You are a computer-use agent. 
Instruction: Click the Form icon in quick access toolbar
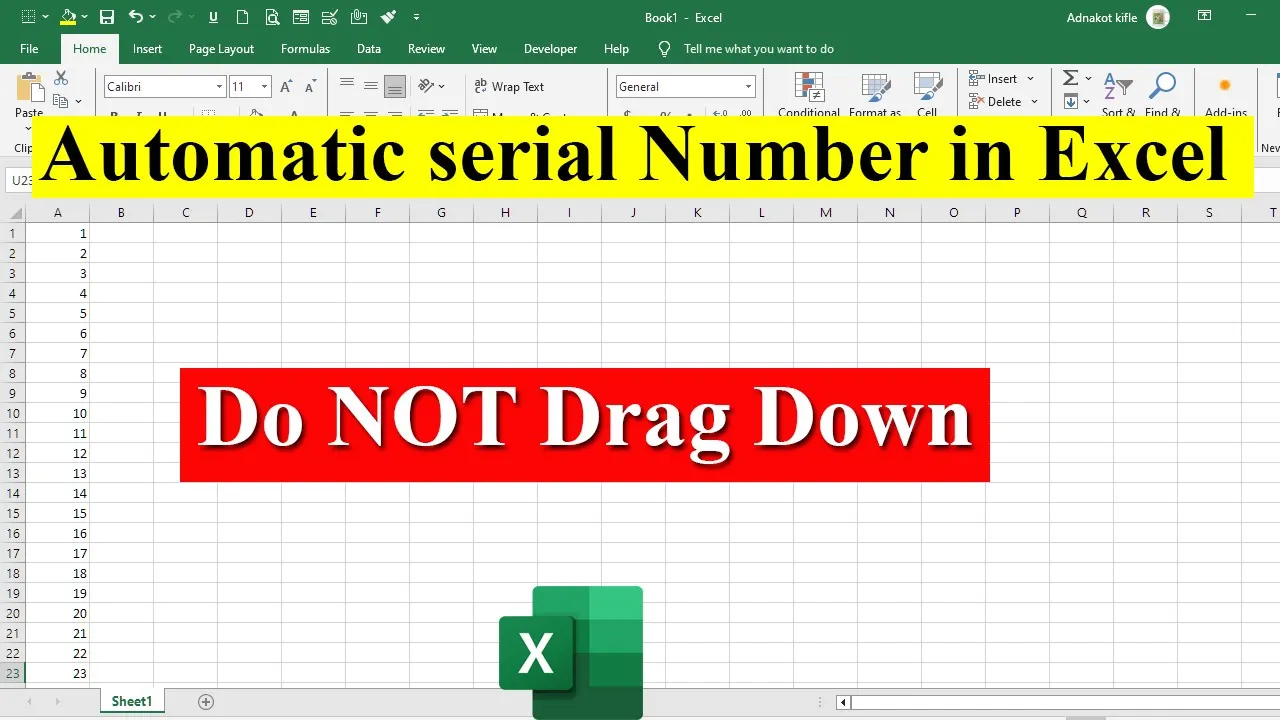[x=300, y=17]
